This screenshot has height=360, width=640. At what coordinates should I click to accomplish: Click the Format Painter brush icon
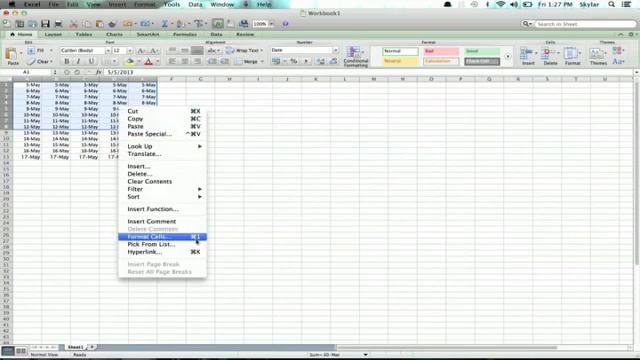point(112,24)
